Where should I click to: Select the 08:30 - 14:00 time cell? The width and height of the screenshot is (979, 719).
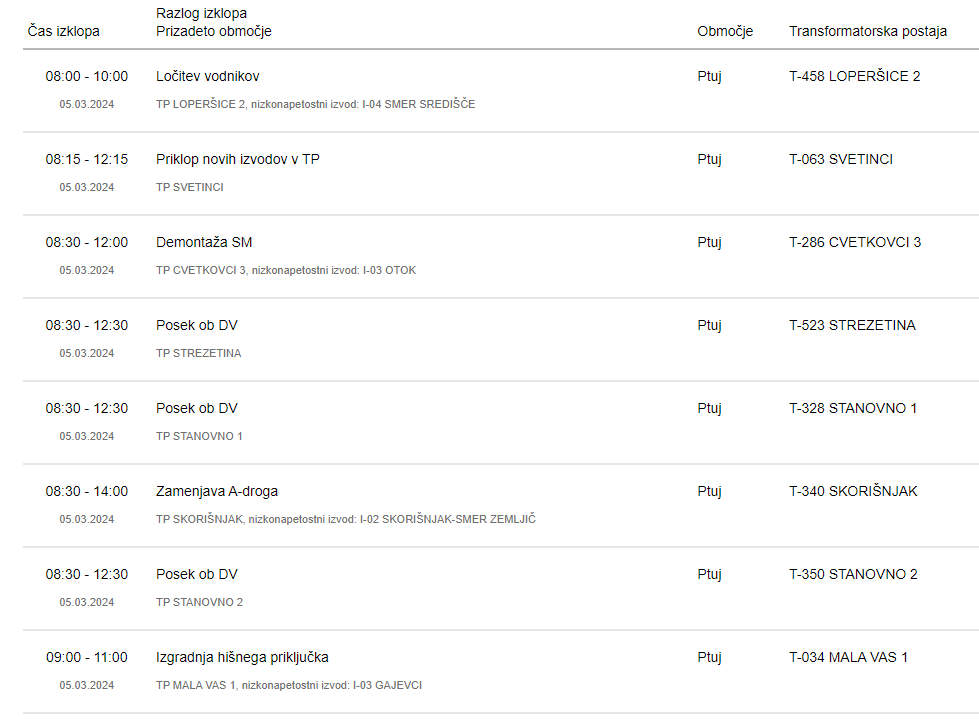87,491
